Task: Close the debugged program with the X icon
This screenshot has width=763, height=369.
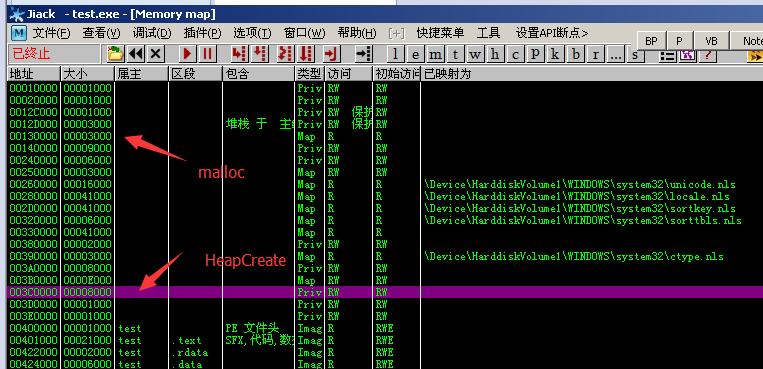Action: point(156,54)
